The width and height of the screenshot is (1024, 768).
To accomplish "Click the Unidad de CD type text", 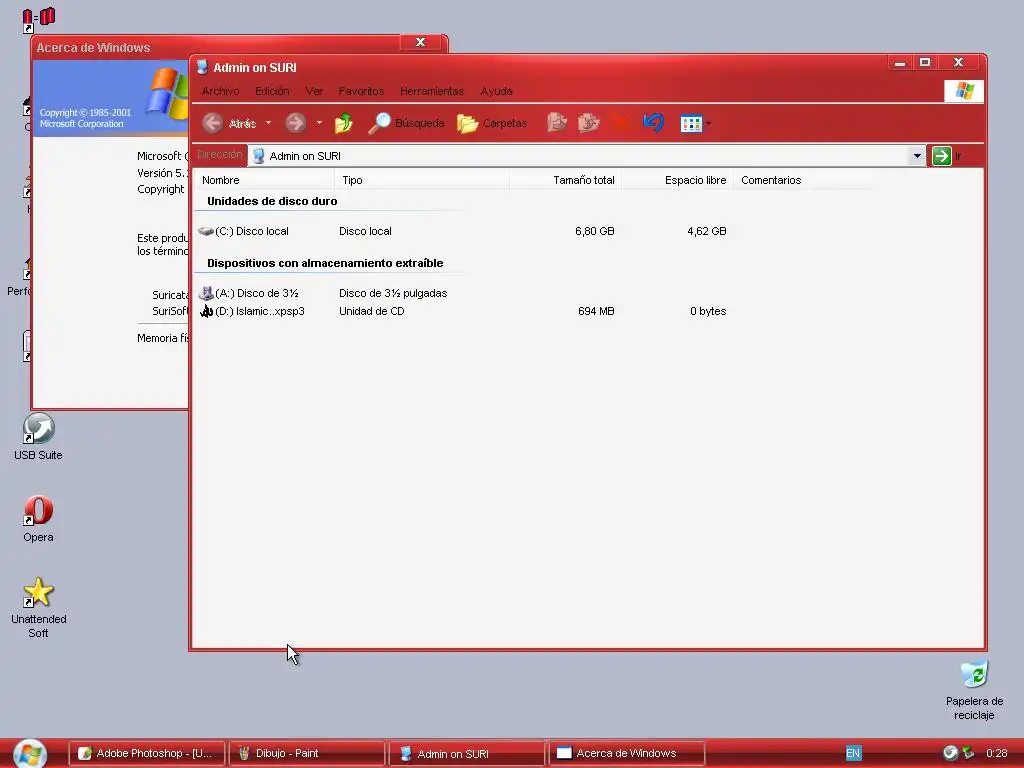I will (x=372, y=312).
